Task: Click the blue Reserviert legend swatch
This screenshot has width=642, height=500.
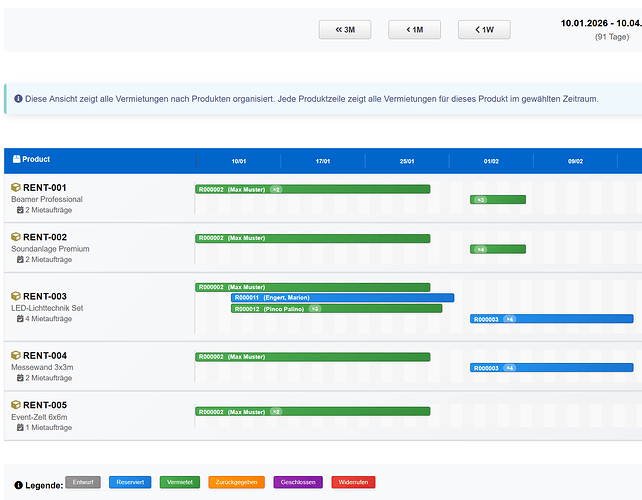Action: tap(130, 482)
